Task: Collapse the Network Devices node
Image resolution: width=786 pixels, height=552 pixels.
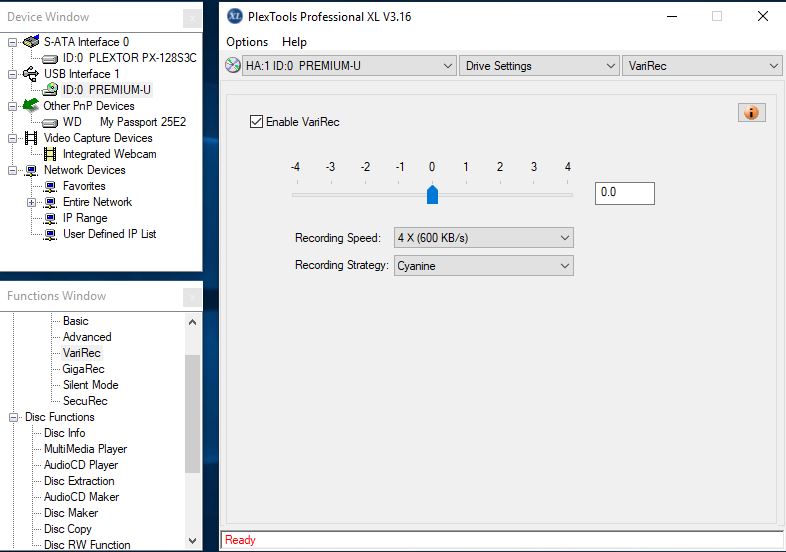Action: [x=13, y=170]
